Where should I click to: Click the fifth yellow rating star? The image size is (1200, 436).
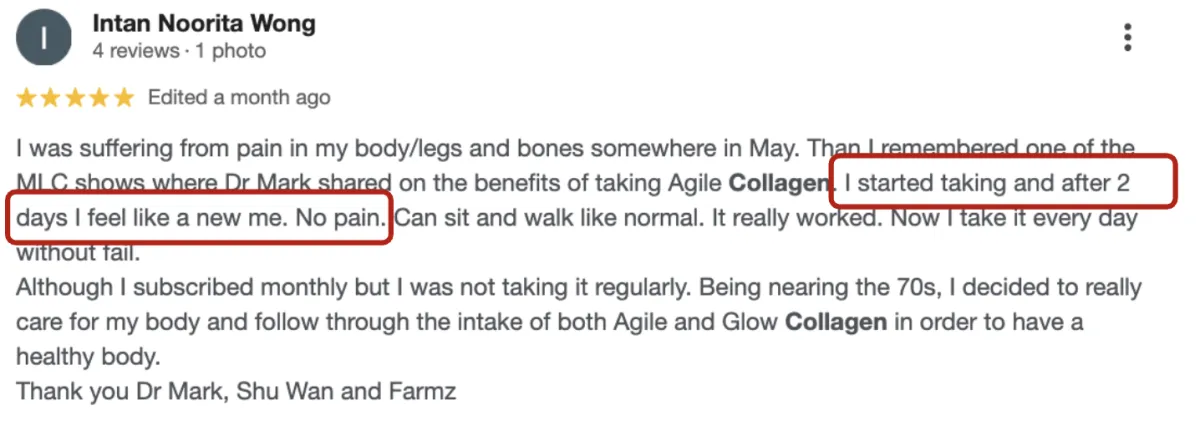123,98
